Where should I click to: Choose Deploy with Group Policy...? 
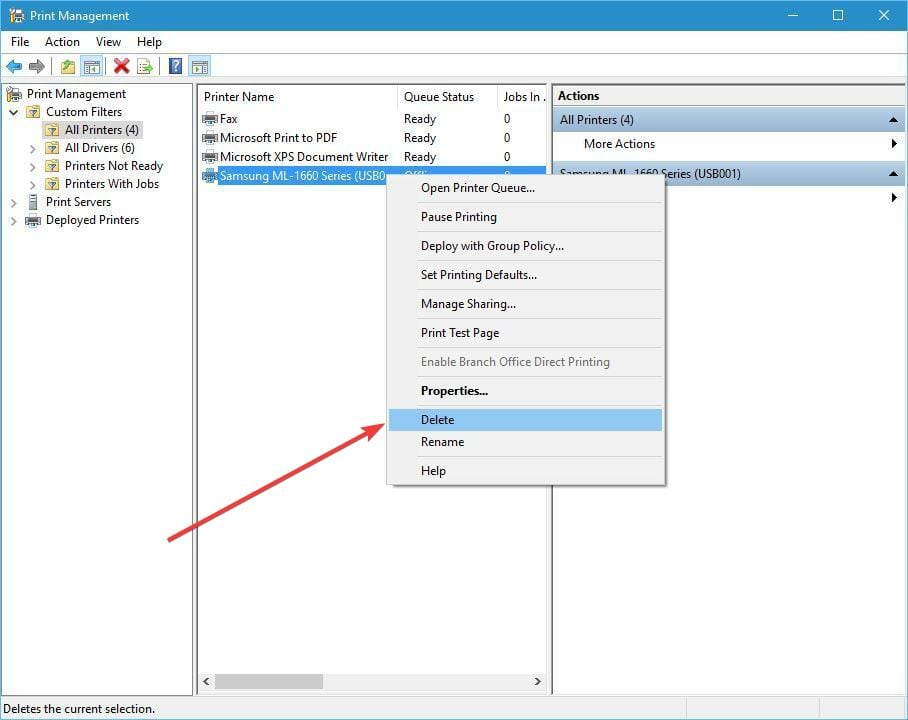(525, 246)
